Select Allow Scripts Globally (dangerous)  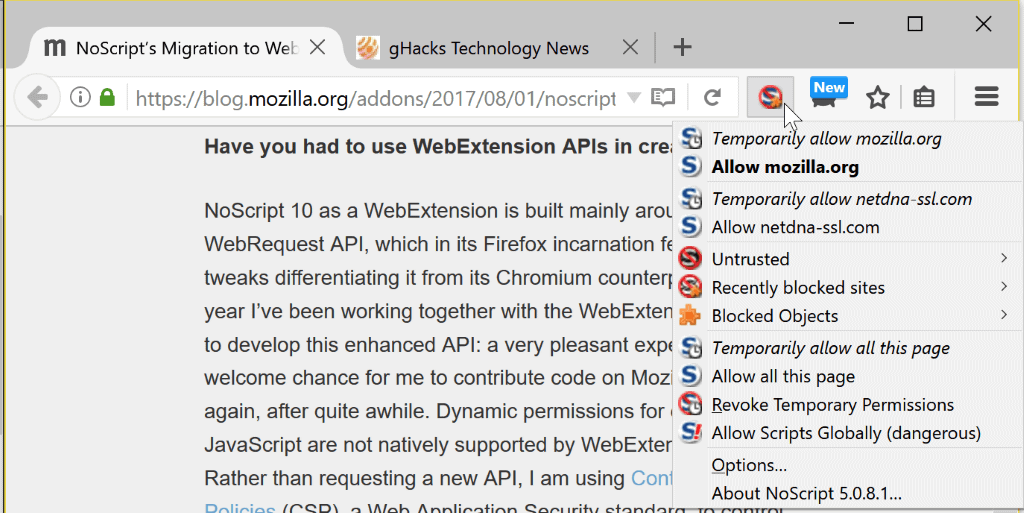coord(847,433)
